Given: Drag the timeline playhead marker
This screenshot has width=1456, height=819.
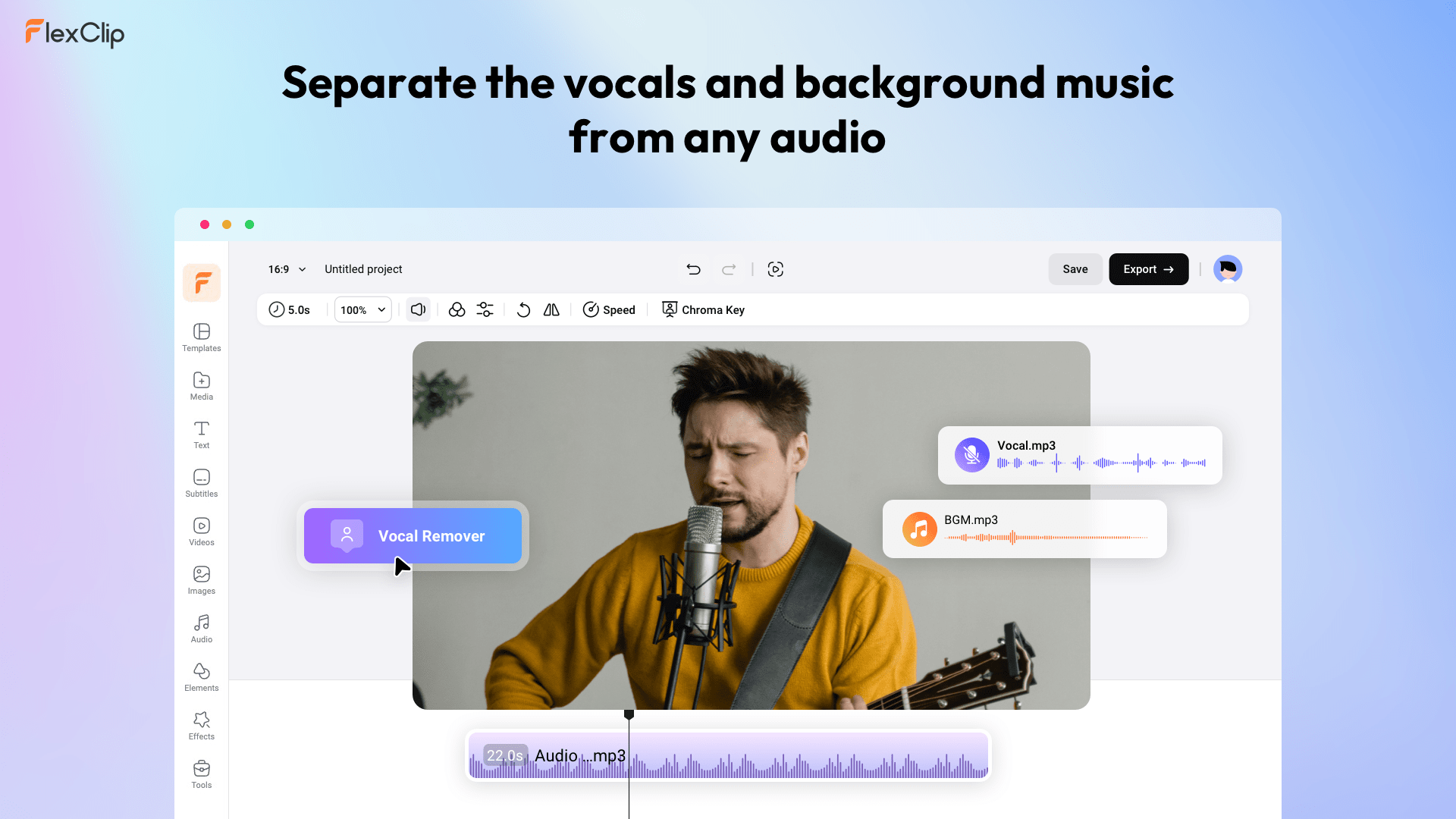Looking at the screenshot, I should pyautogui.click(x=627, y=715).
